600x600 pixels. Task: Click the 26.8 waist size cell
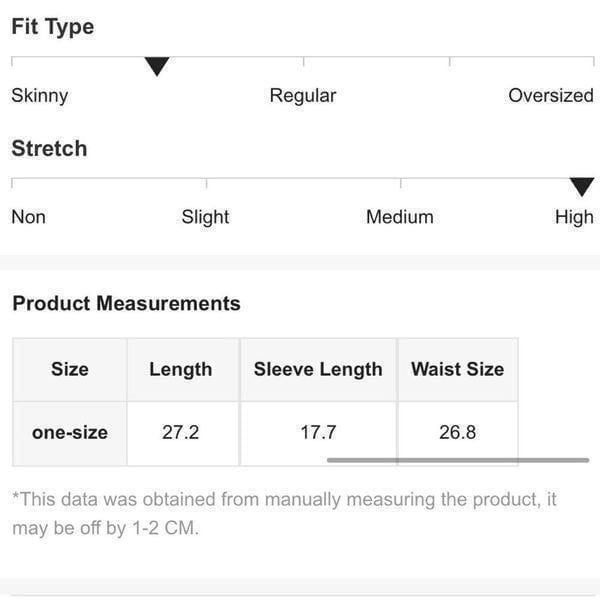458,433
